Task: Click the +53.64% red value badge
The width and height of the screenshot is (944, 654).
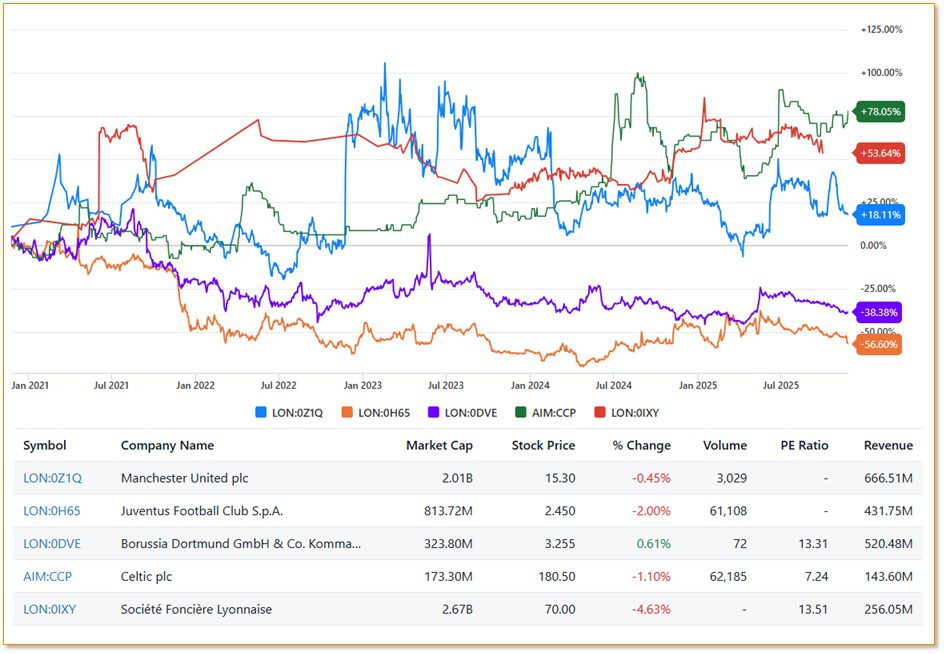Action: (879, 153)
